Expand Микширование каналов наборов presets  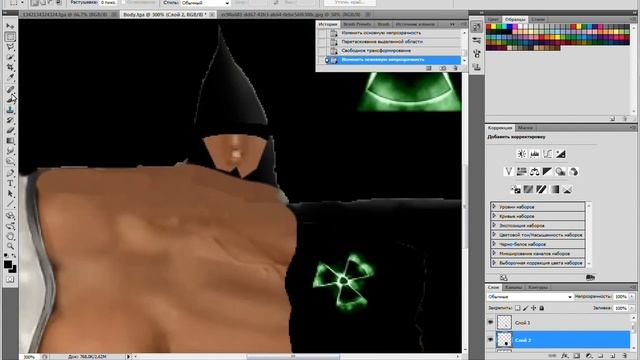point(494,253)
